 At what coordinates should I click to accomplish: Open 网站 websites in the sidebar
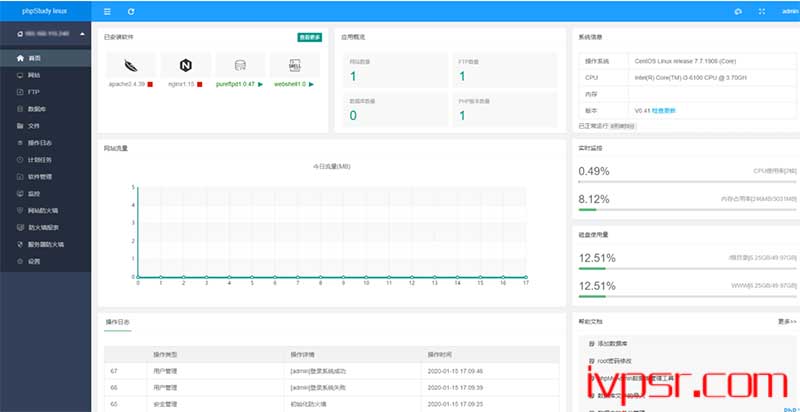coord(45,75)
